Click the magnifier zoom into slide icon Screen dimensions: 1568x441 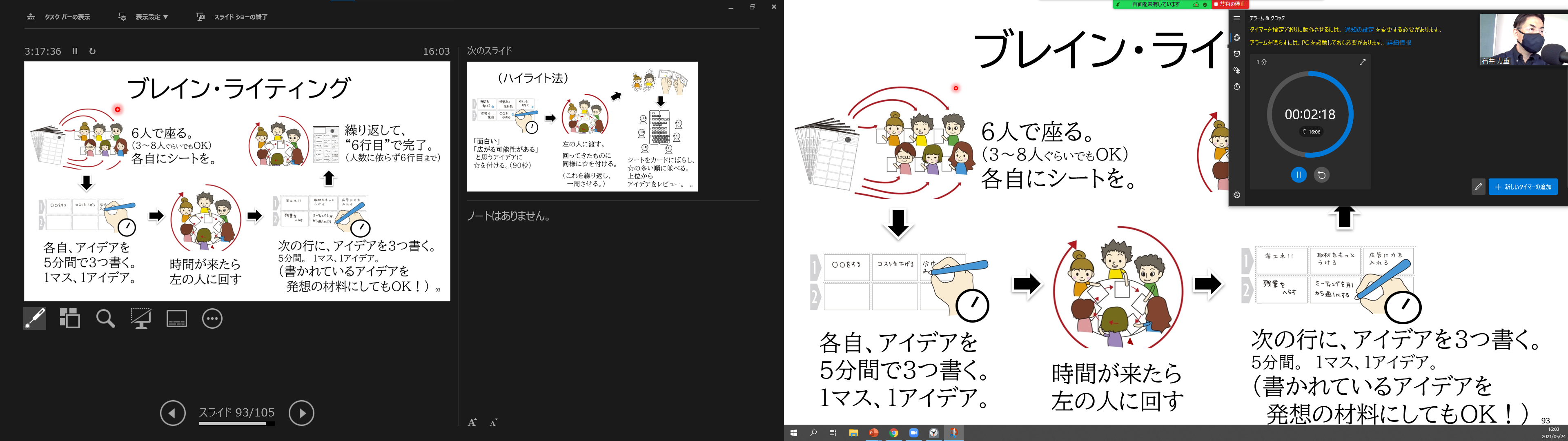105,318
